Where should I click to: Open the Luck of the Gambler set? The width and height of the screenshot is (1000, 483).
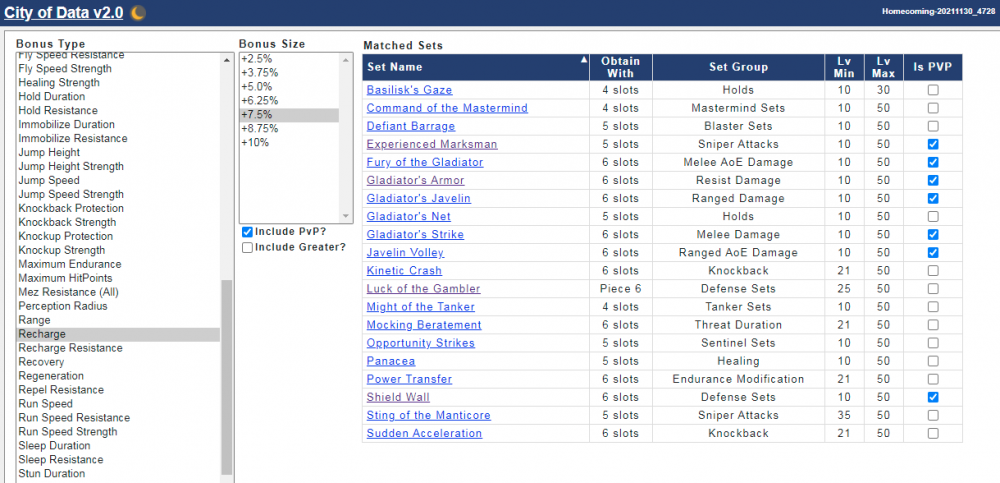coord(423,289)
